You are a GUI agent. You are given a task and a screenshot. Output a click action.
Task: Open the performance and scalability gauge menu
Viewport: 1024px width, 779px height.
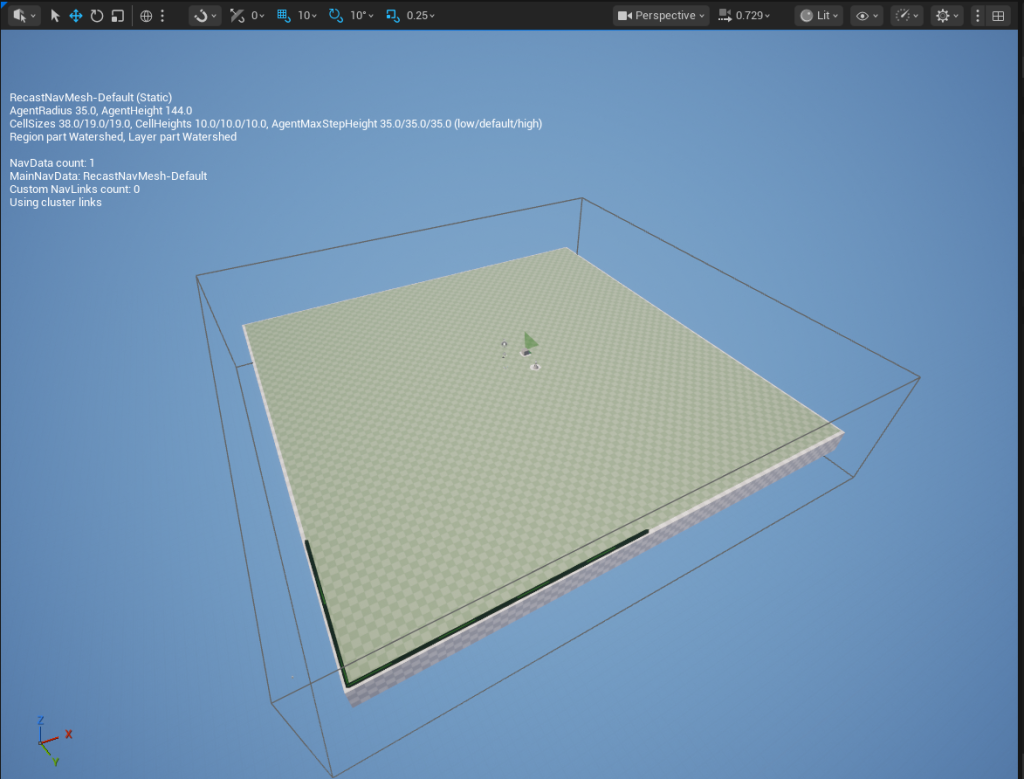pyautogui.click(x=906, y=16)
